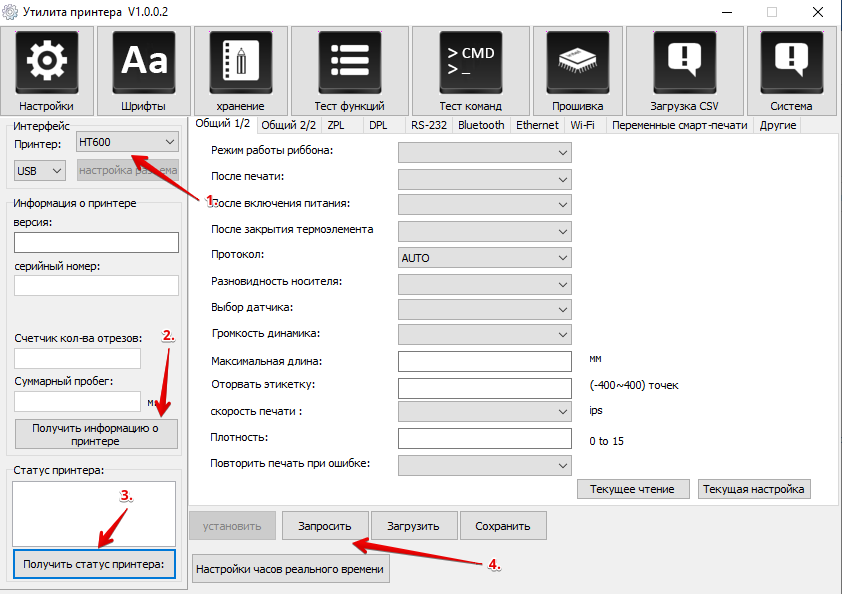Image resolution: width=842 pixels, height=594 pixels.
Task: Open the USB interface dropdown
Action: point(40,171)
